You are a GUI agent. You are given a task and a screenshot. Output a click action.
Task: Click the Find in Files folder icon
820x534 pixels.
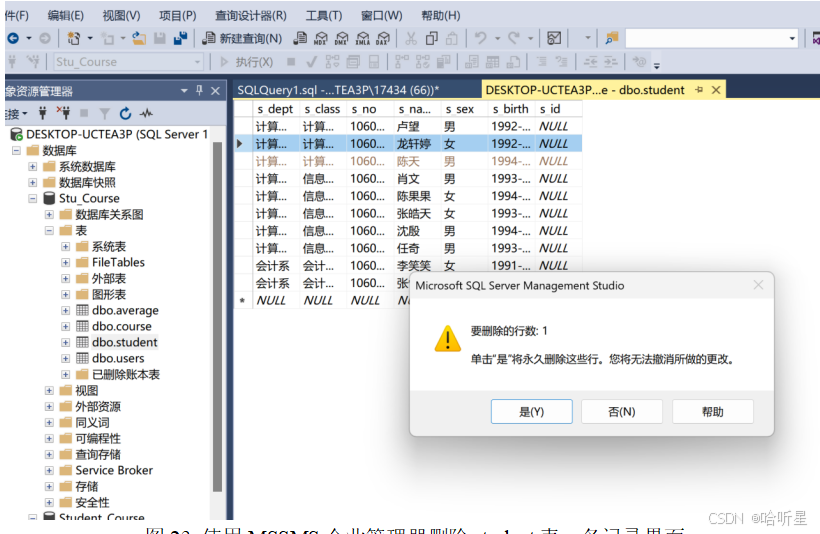(x=611, y=38)
